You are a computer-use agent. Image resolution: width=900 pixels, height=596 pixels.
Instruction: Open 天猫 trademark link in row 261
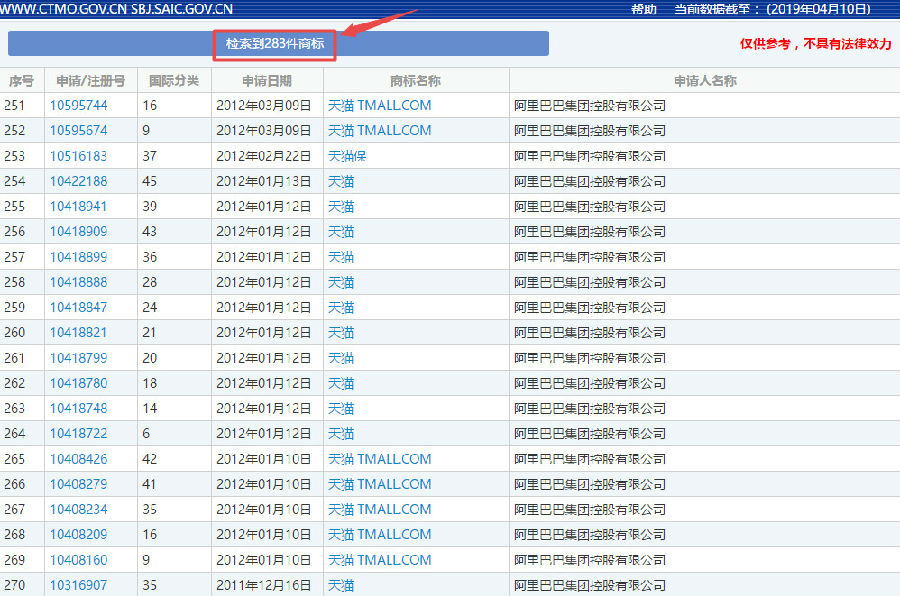click(341, 358)
